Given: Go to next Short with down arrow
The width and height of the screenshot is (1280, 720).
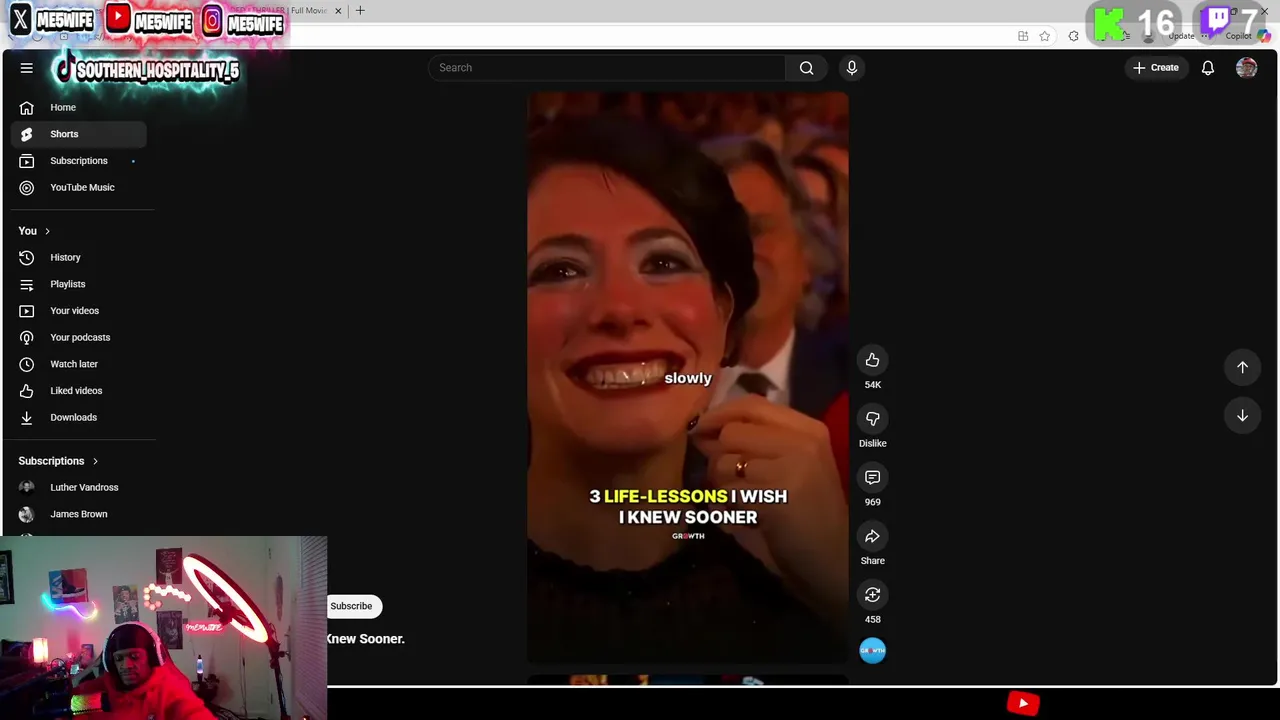Looking at the screenshot, I should click(1242, 416).
